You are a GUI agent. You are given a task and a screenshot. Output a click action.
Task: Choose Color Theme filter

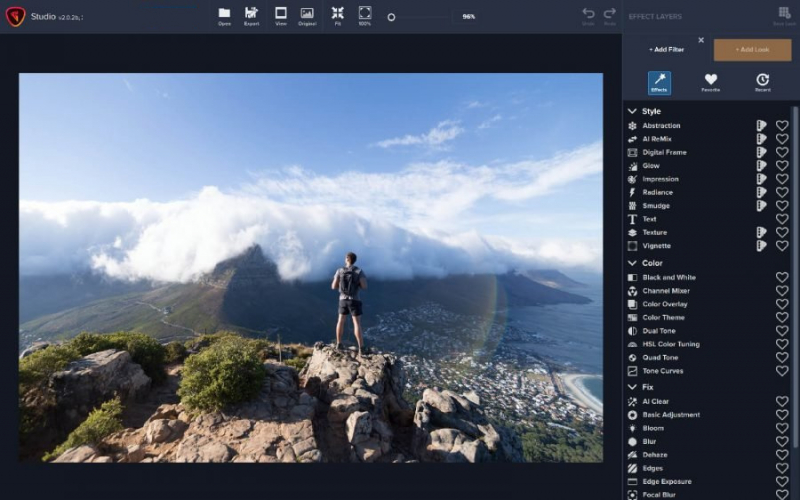click(x=663, y=317)
